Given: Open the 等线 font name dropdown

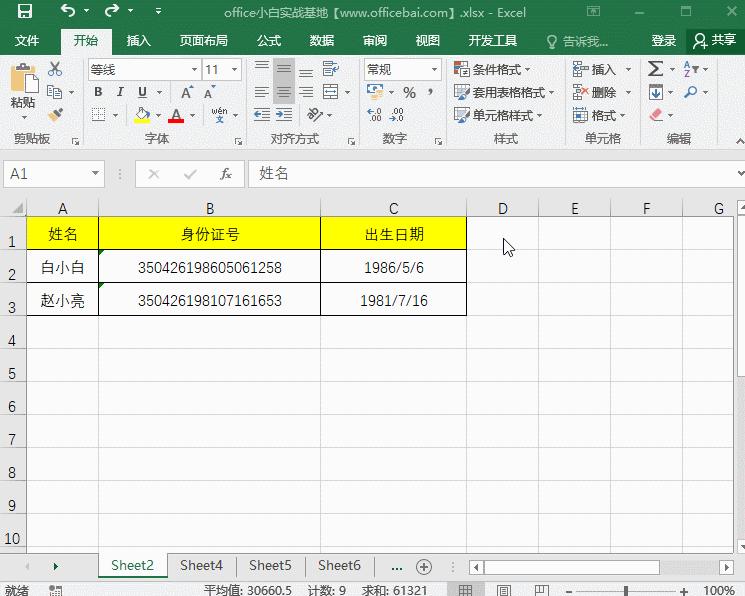Looking at the screenshot, I should click(194, 69).
